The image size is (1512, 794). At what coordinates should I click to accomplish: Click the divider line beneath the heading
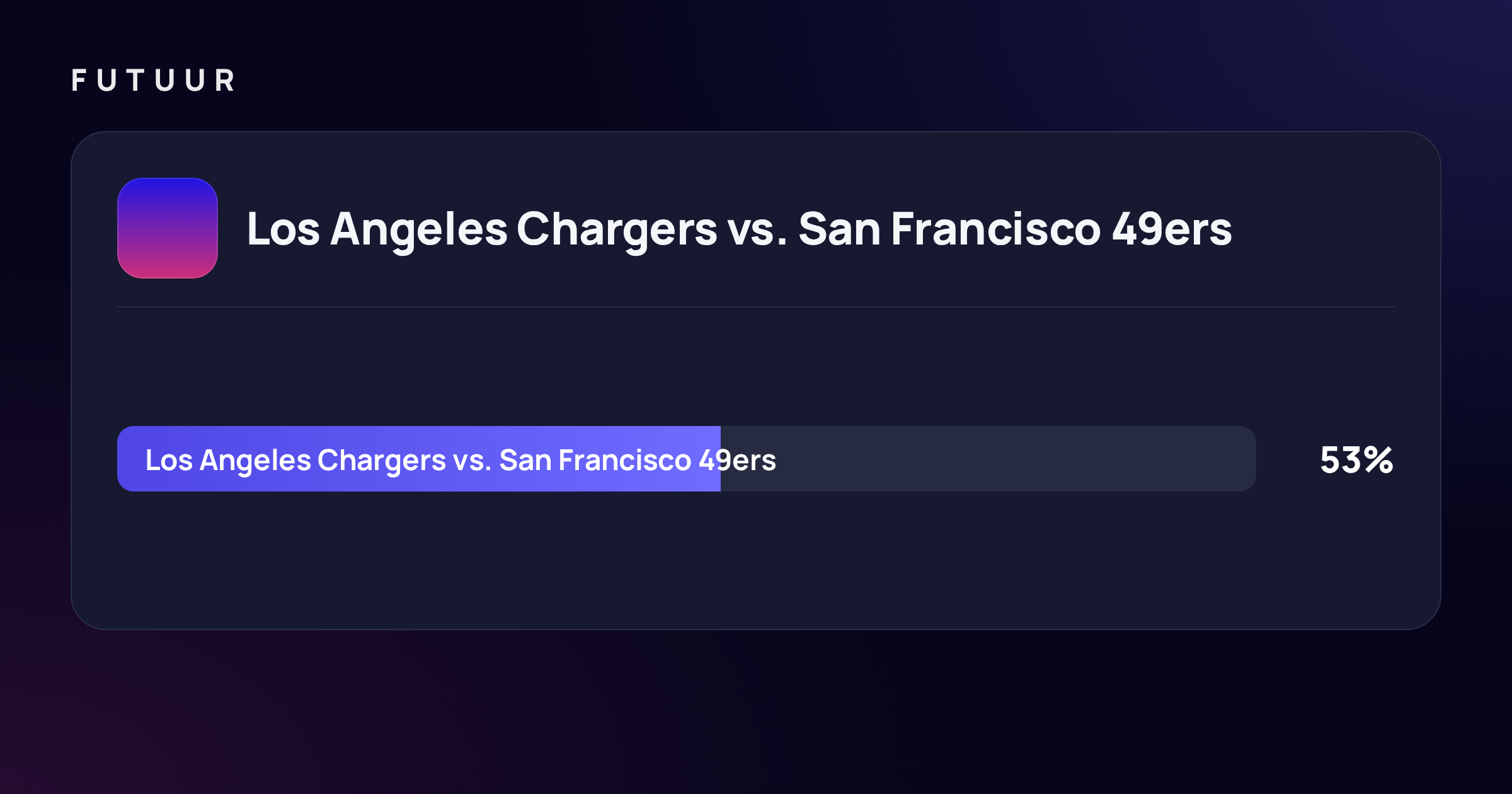tap(756, 307)
